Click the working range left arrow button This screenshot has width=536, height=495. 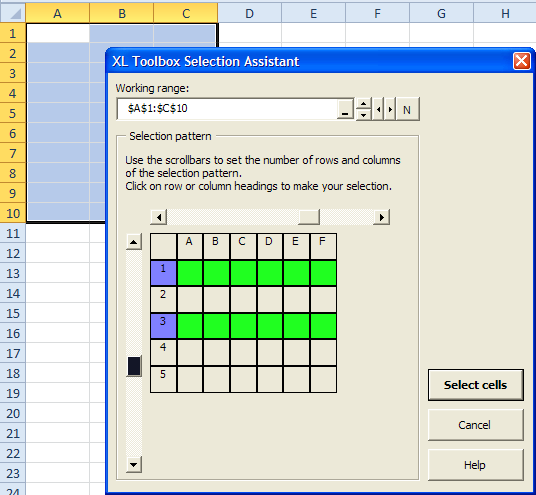click(x=378, y=109)
